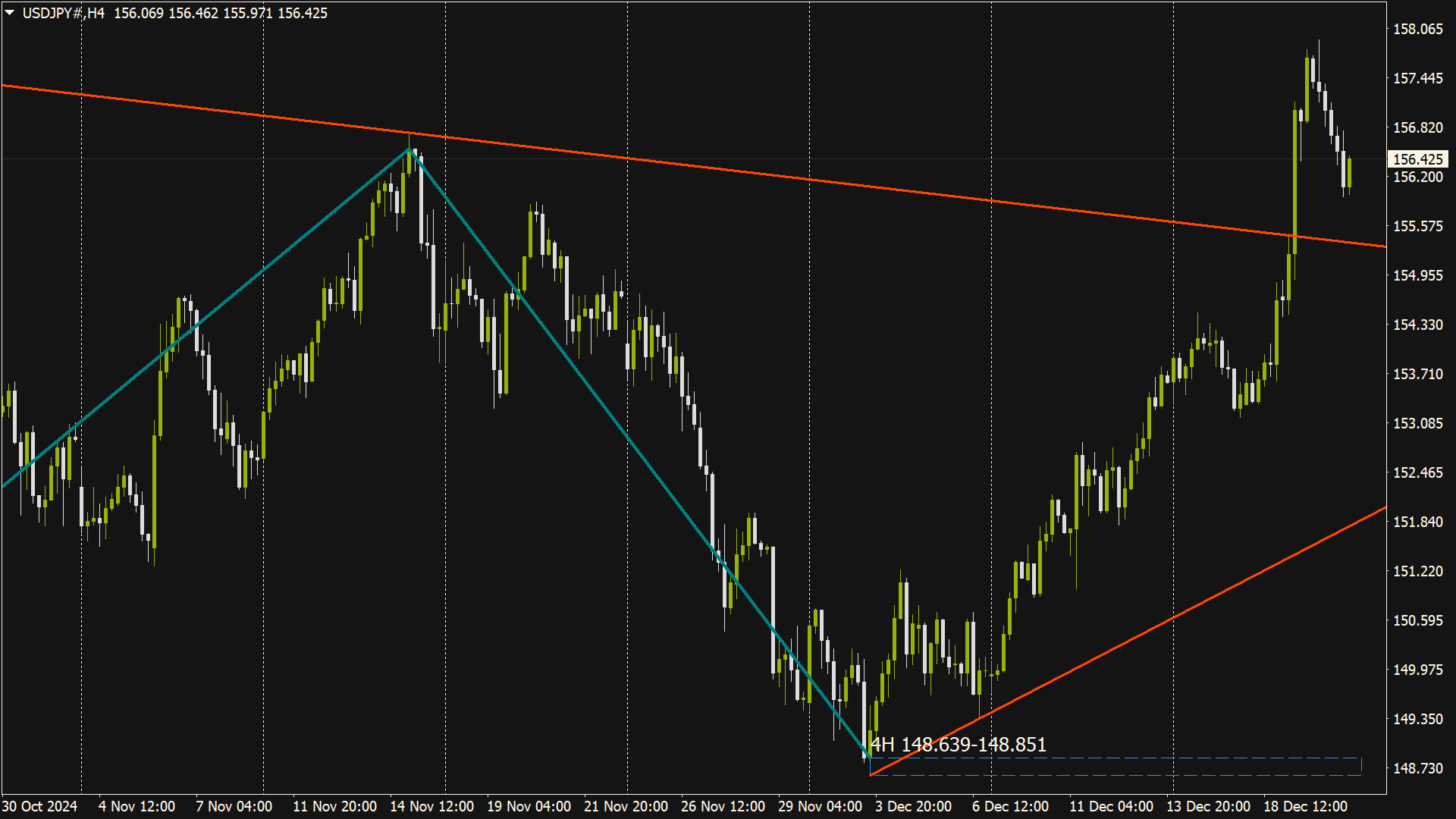The height and width of the screenshot is (819, 1456).
Task: Select the 151.220 price axis label
Action: pyautogui.click(x=1417, y=571)
